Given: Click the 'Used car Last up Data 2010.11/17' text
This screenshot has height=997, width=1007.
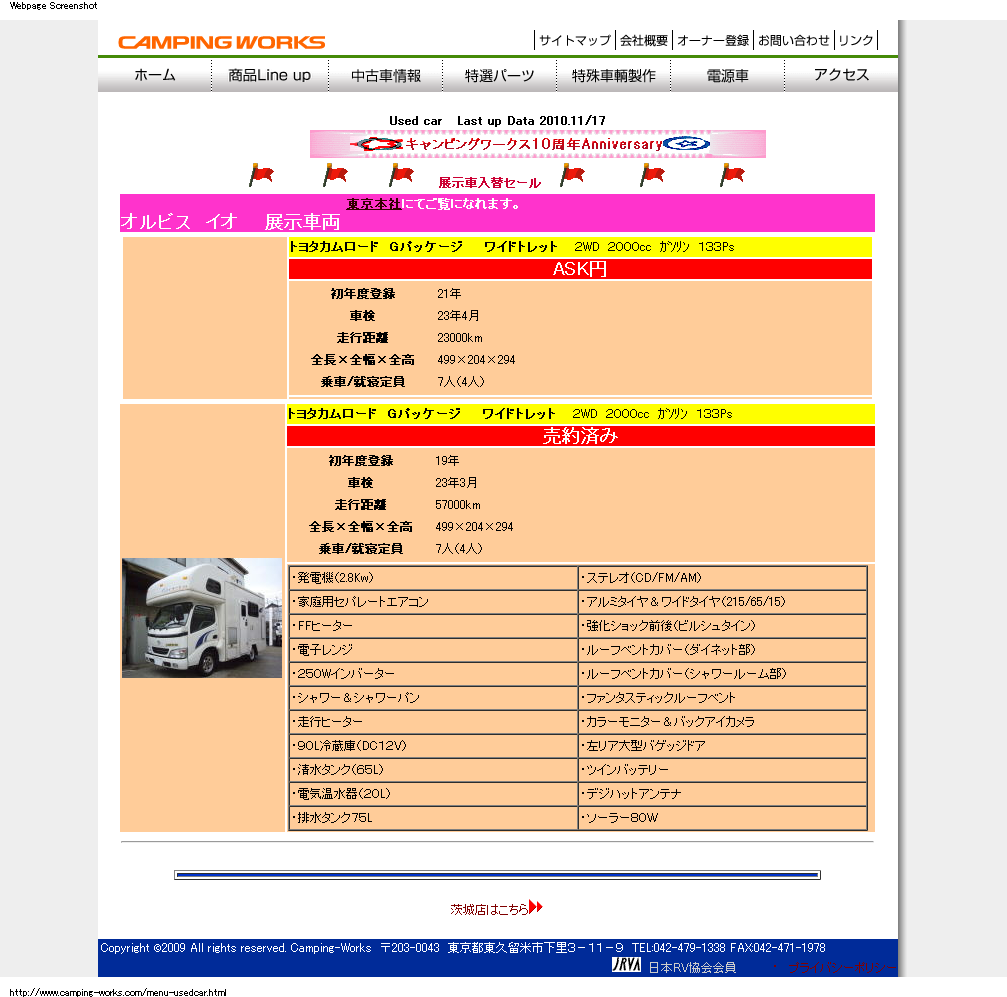Looking at the screenshot, I should [x=497, y=121].
